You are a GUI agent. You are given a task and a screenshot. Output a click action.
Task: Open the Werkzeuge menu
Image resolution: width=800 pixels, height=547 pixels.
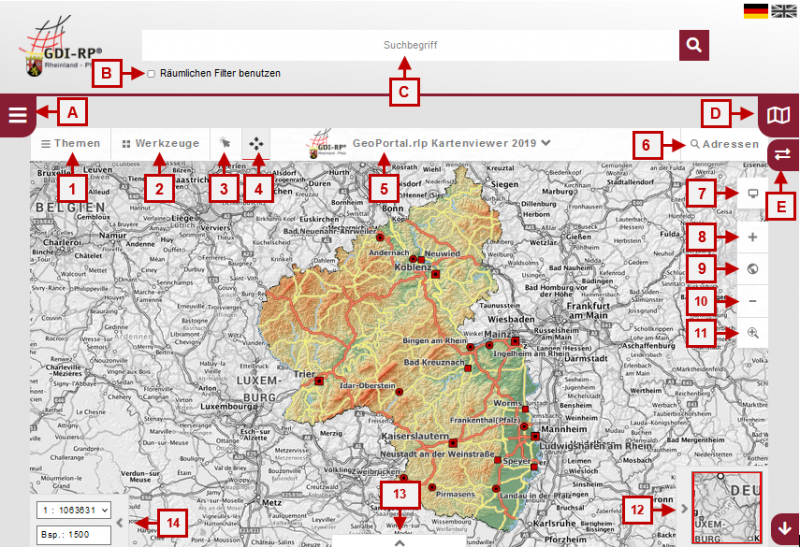161,143
